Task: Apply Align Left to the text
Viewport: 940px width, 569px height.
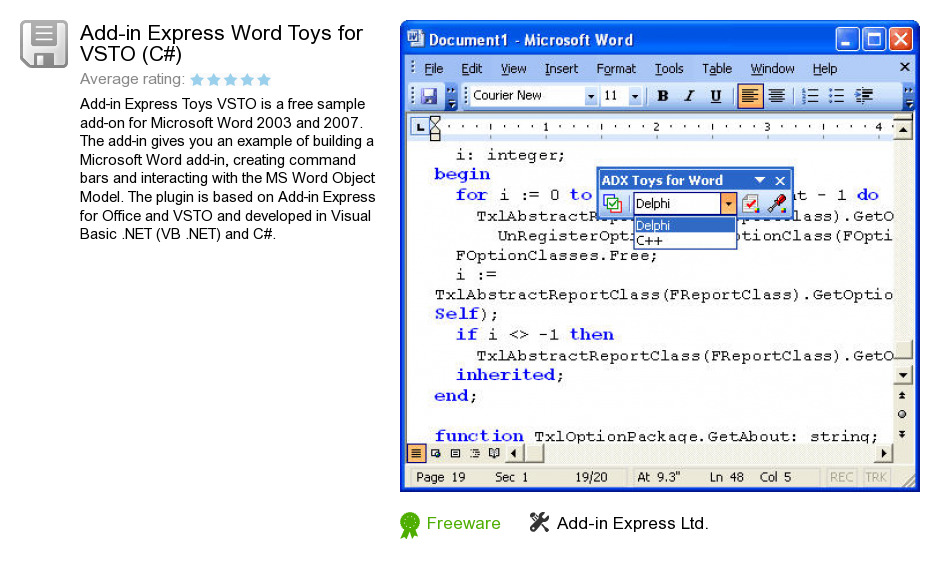Action: click(x=749, y=96)
